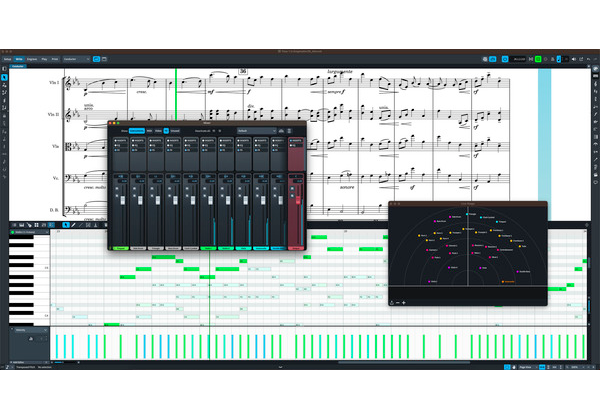Click the 'sonore' marking in cello staff
The image size is (600, 420).
click(x=347, y=187)
